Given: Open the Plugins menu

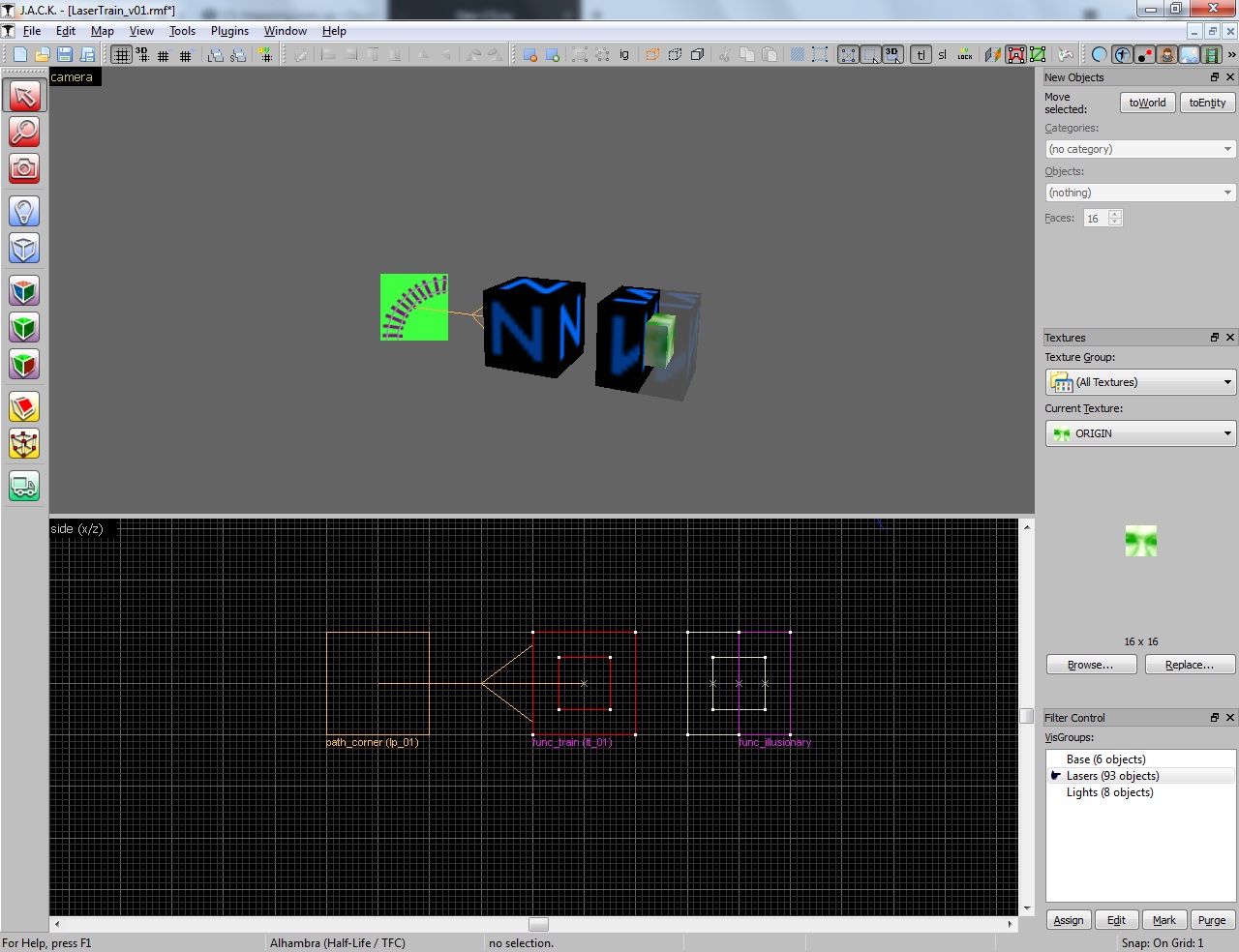Looking at the screenshot, I should (x=229, y=31).
